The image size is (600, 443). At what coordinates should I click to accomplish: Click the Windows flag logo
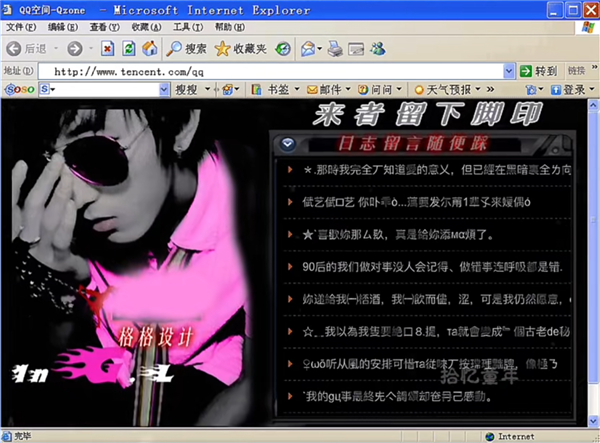(588, 28)
